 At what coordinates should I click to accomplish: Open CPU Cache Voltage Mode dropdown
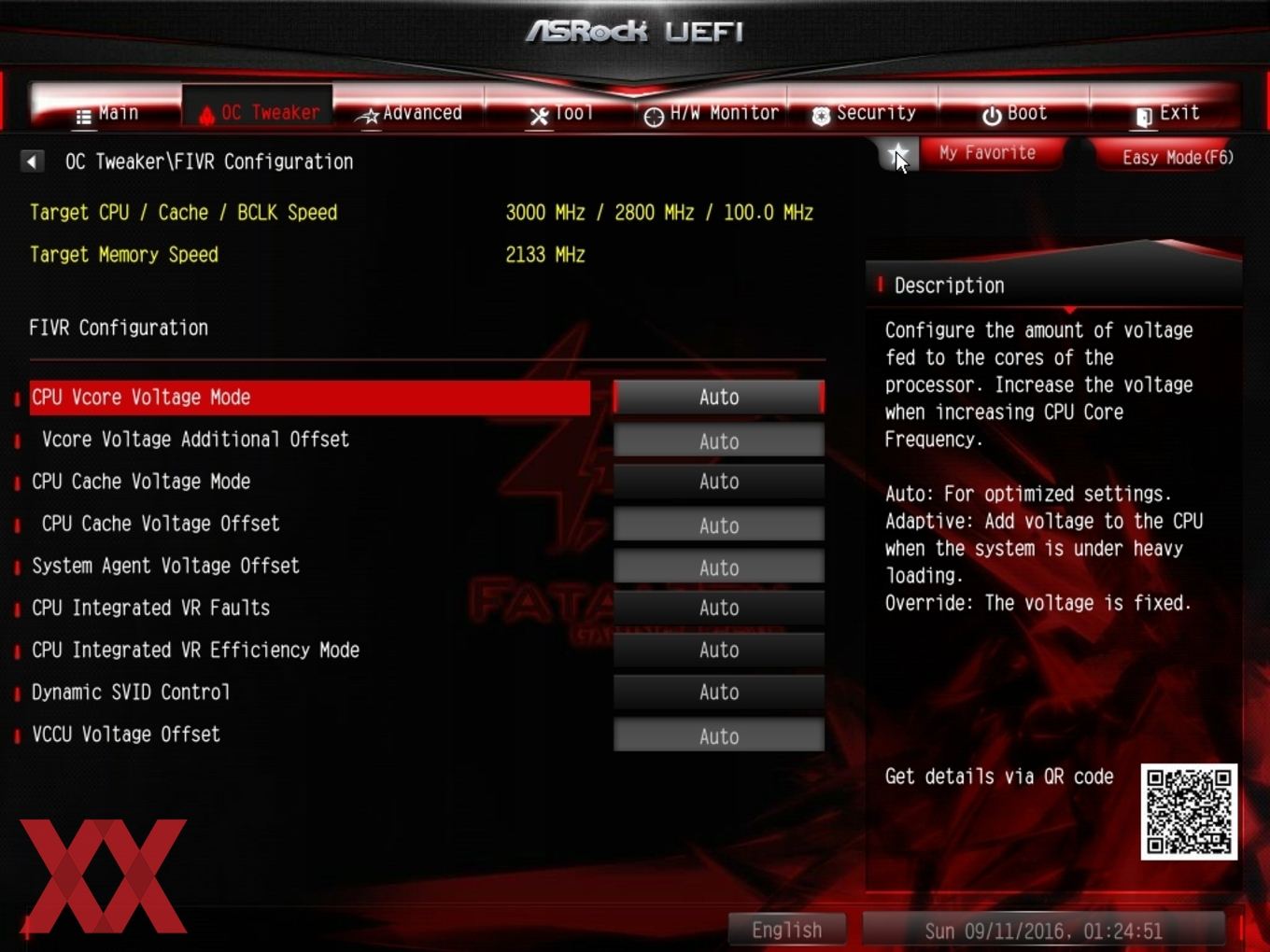[719, 482]
